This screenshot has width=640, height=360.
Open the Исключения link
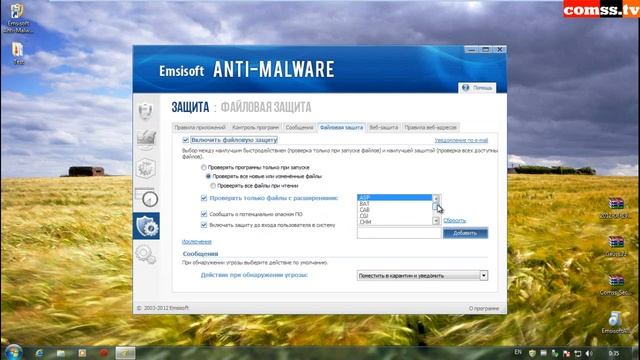click(x=197, y=242)
